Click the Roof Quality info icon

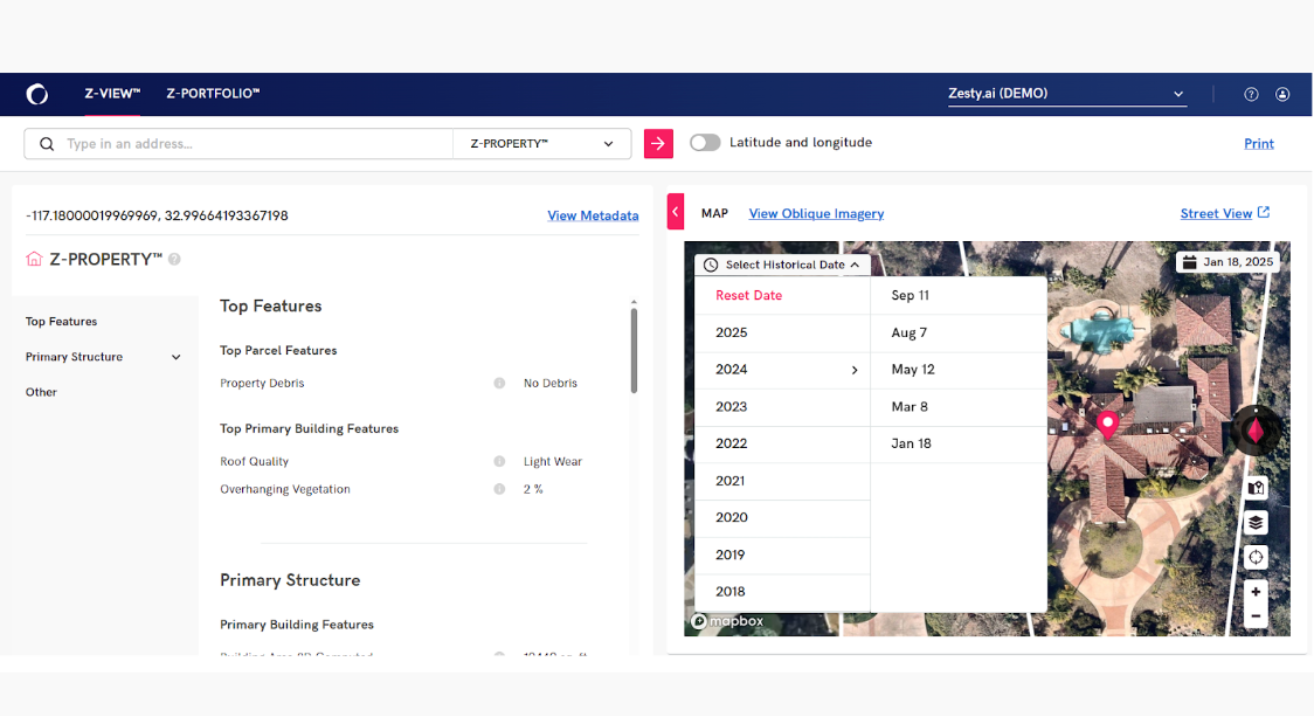click(499, 461)
